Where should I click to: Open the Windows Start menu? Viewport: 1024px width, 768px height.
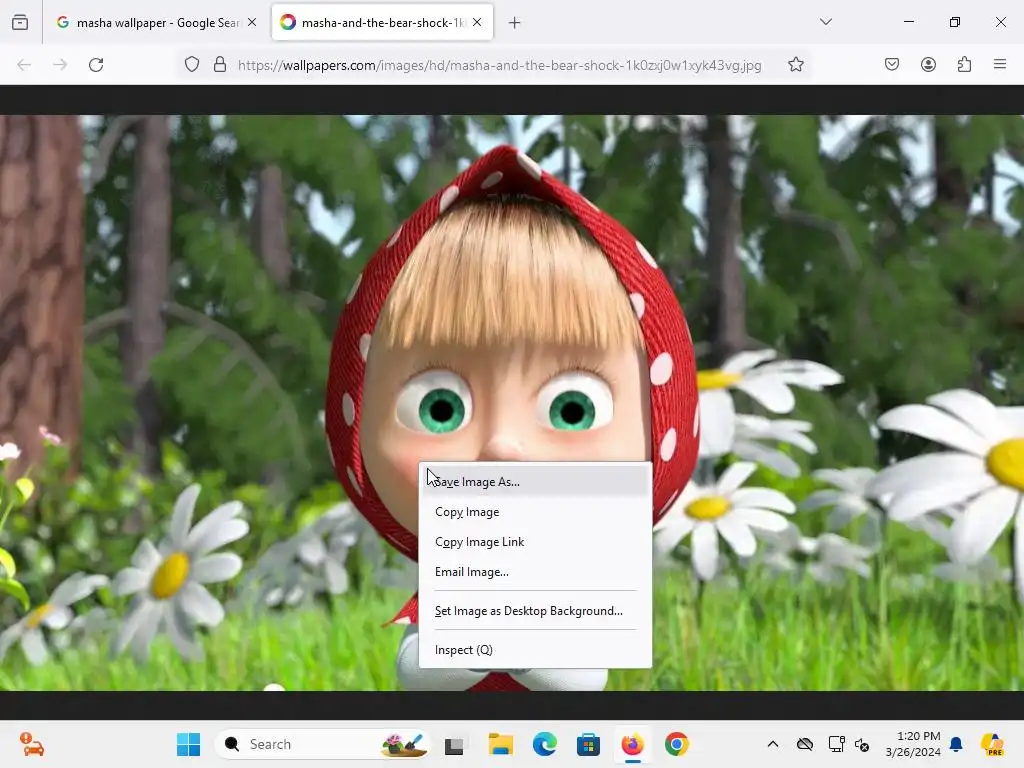(x=189, y=744)
